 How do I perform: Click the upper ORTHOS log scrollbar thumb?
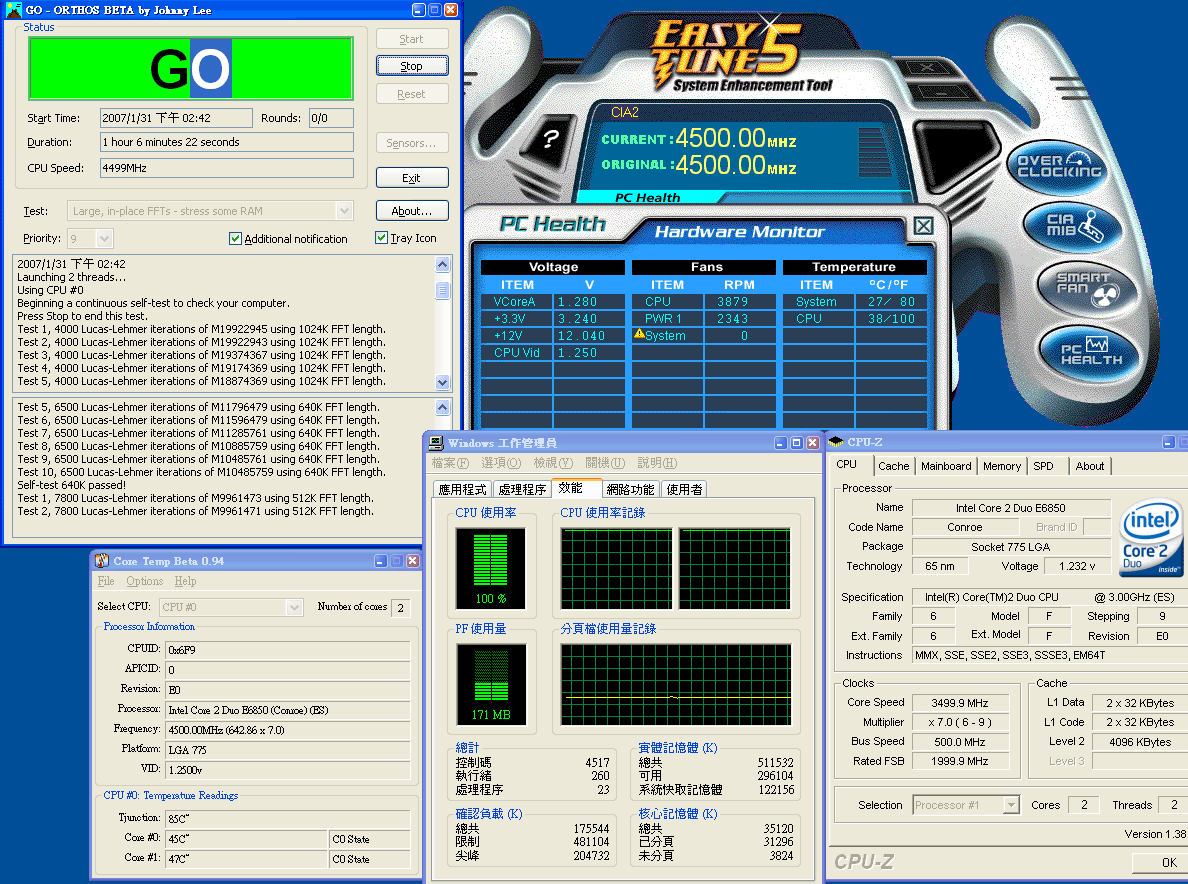click(x=443, y=290)
